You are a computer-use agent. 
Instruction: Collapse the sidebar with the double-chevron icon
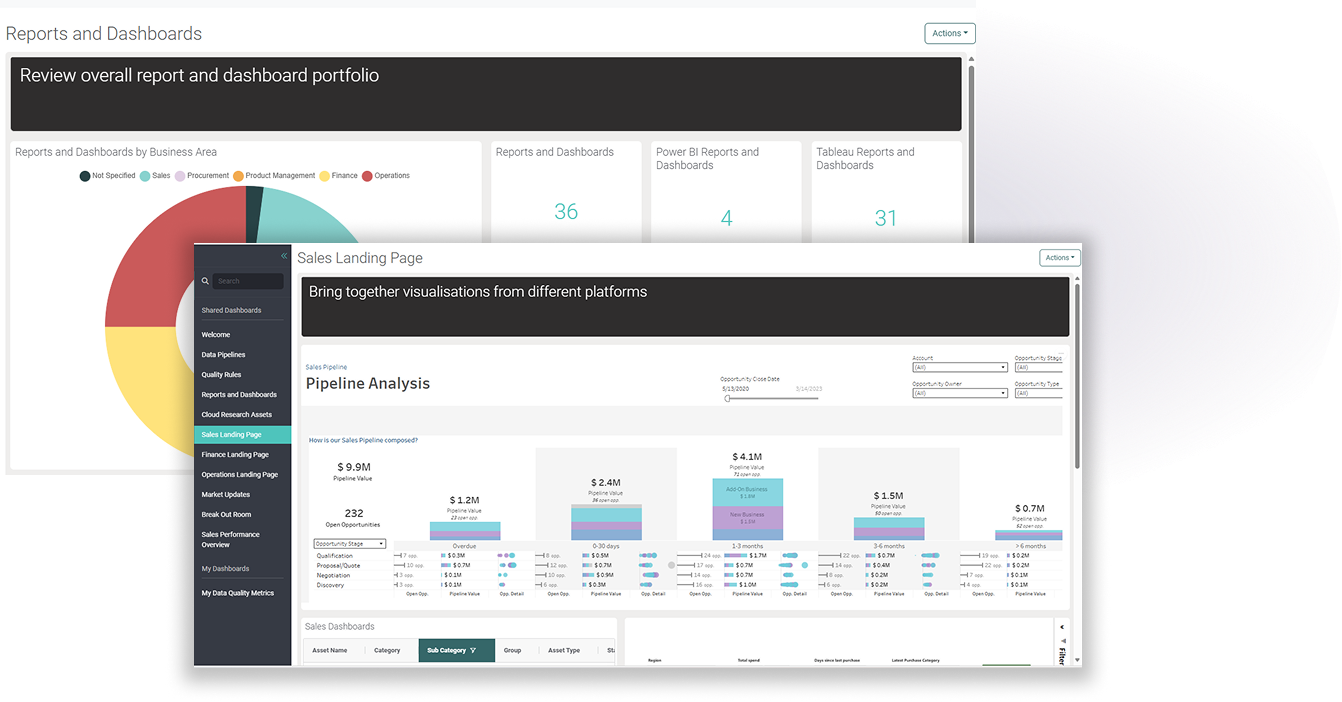pyautogui.click(x=284, y=257)
